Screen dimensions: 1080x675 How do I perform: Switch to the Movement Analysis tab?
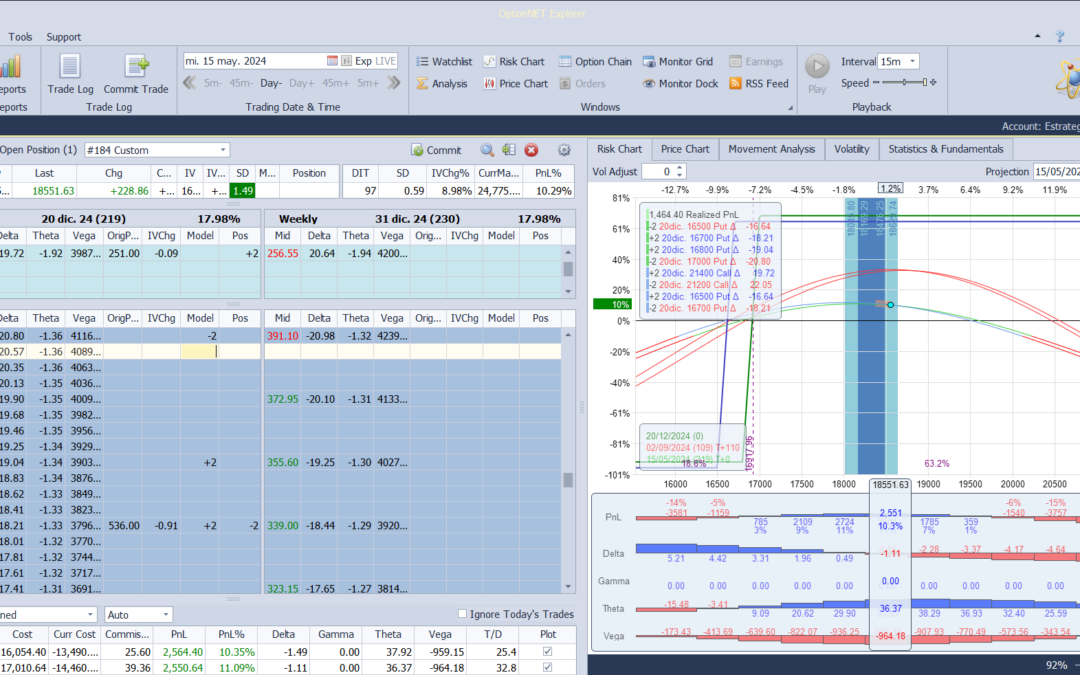tap(771, 149)
